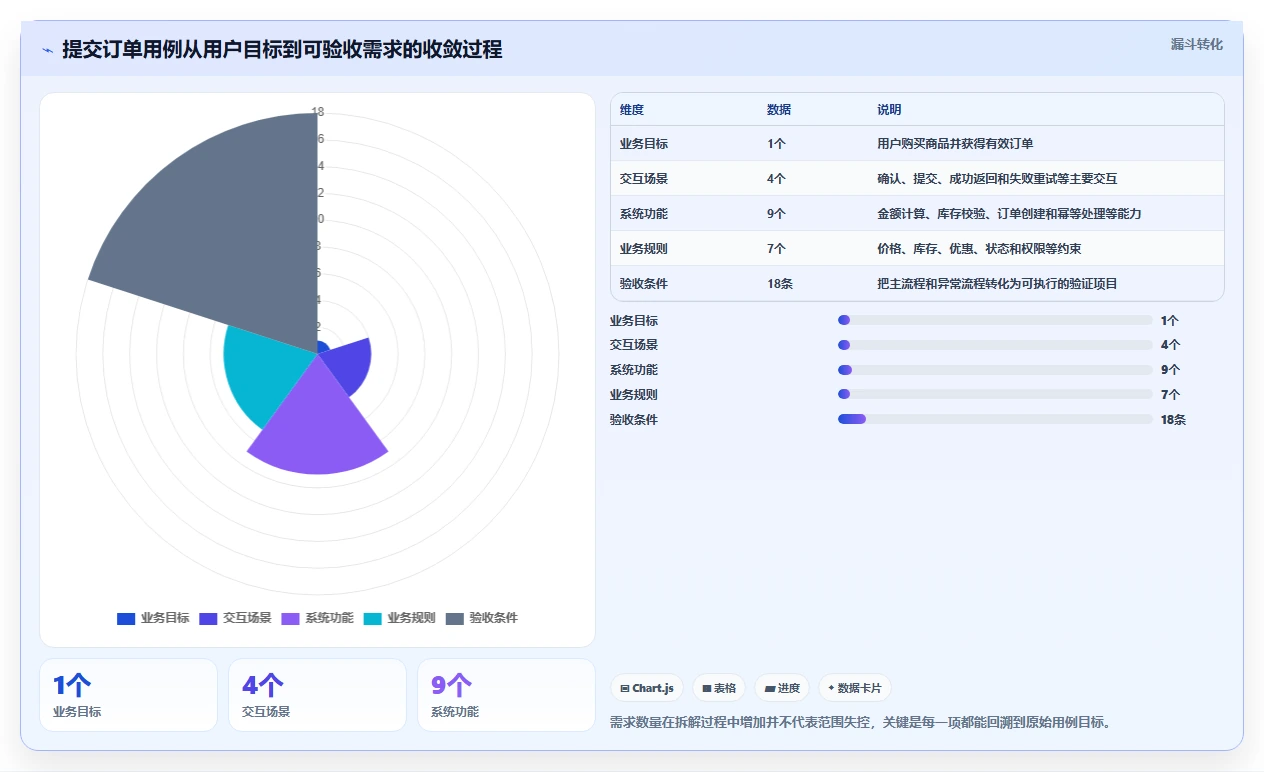Toggle 业务目标 legend color box
This screenshot has height=772, width=1264.
tap(126, 618)
